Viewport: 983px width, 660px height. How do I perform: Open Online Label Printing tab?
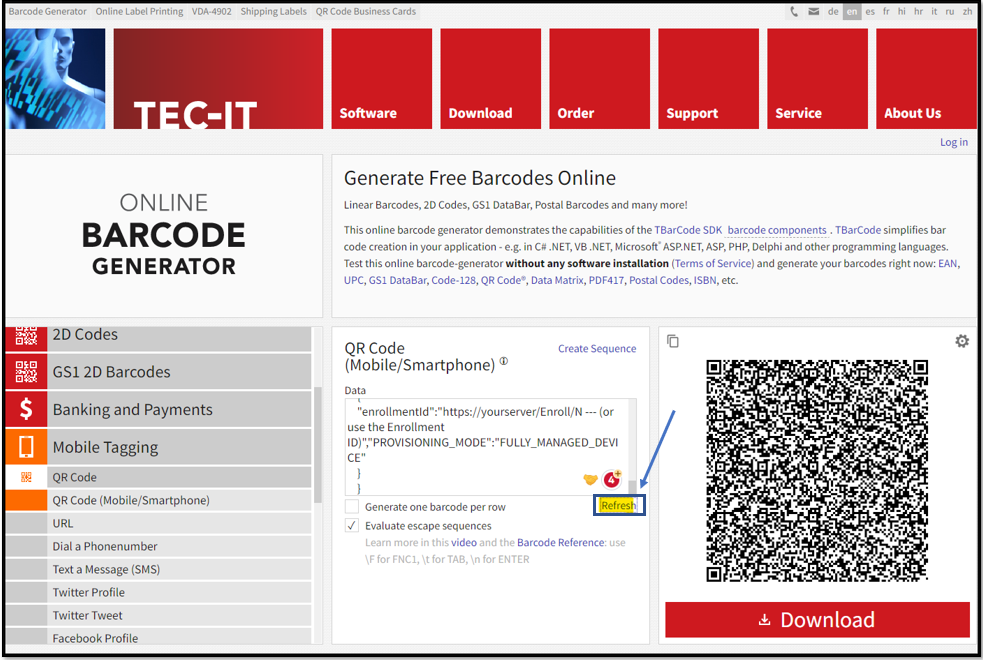coord(139,11)
